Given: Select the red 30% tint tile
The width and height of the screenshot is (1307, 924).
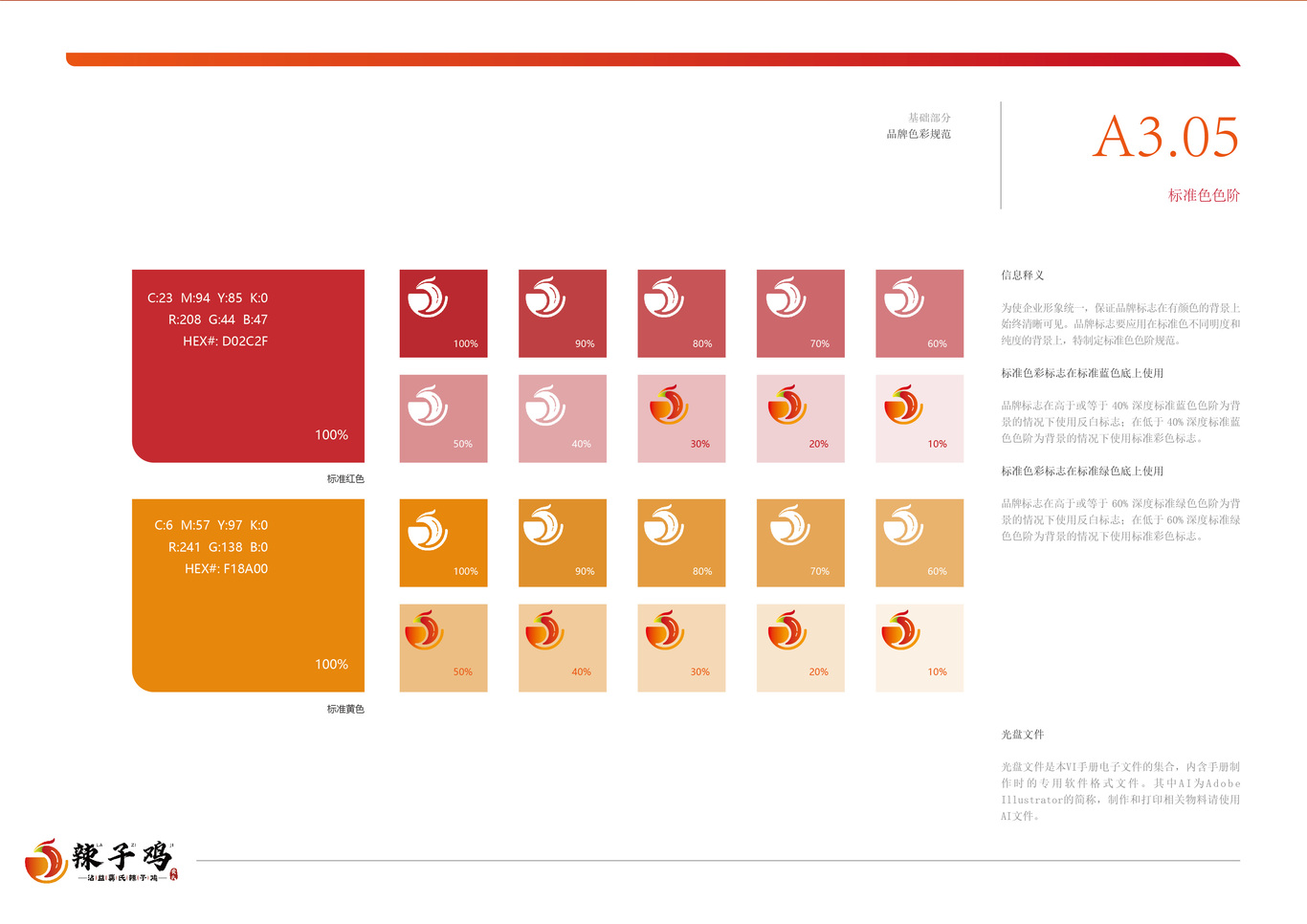Looking at the screenshot, I should pyautogui.click(x=681, y=419).
